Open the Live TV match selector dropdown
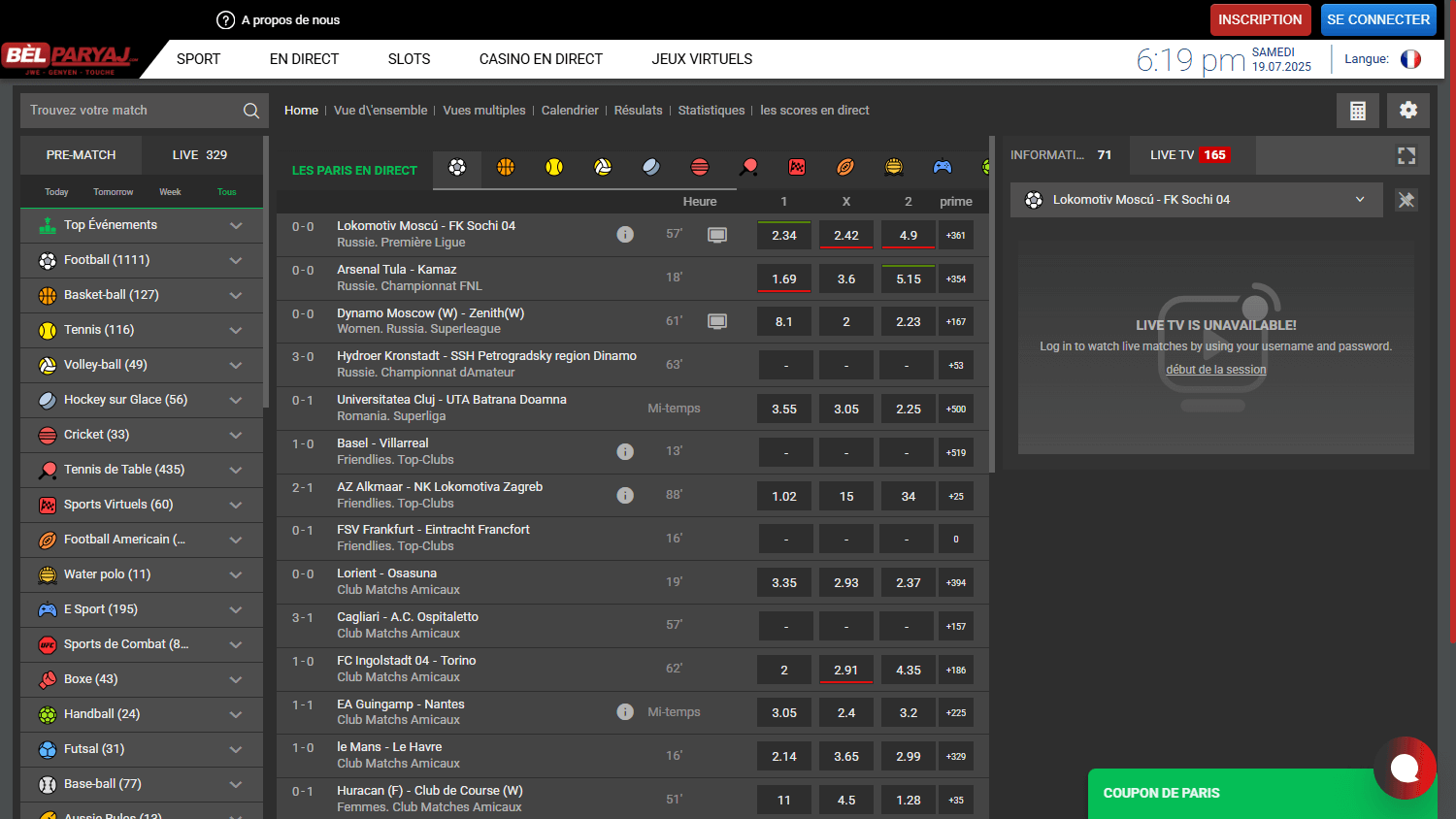Image resolution: width=1456 pixels, height=819 pixels. 1359,200
